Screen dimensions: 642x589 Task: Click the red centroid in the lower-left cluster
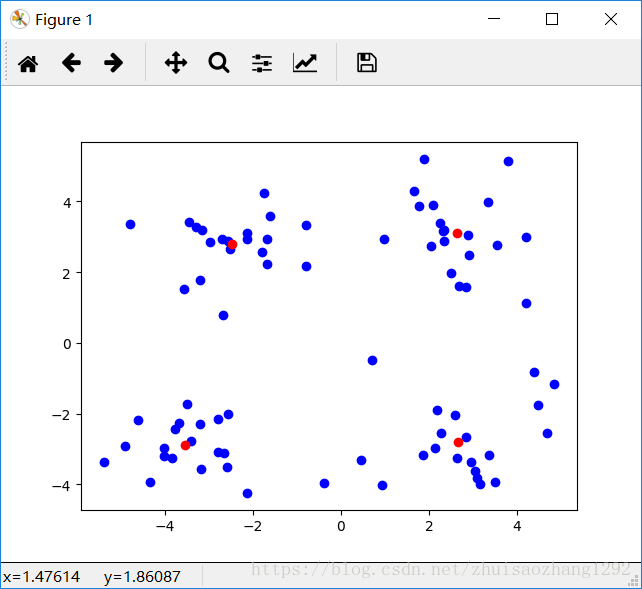tap(185, 445)
